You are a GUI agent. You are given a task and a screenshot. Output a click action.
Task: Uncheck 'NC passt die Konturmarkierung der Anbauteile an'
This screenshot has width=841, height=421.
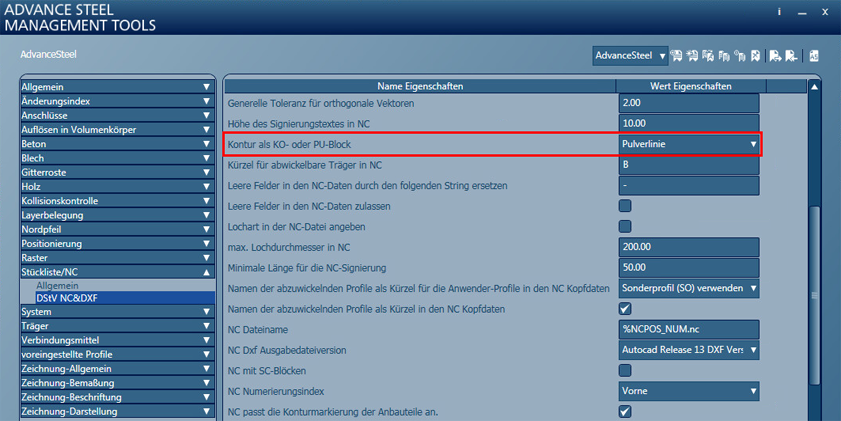(625, 412)
